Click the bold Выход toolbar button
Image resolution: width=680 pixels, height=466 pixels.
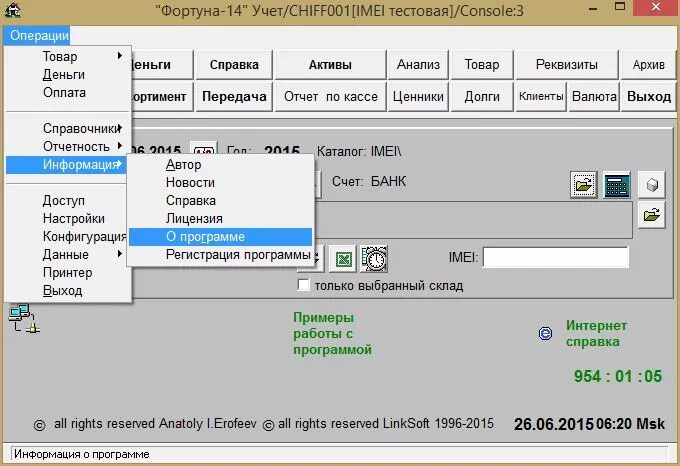[x=648, y=96]
